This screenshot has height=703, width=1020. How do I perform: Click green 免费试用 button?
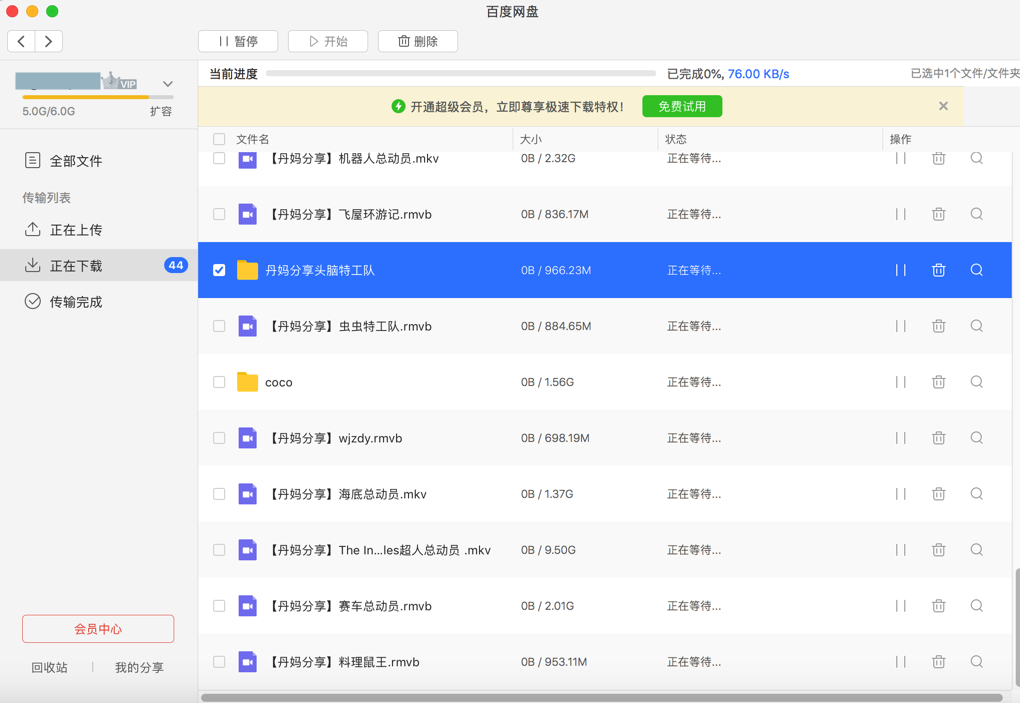(x=682, y=106)
